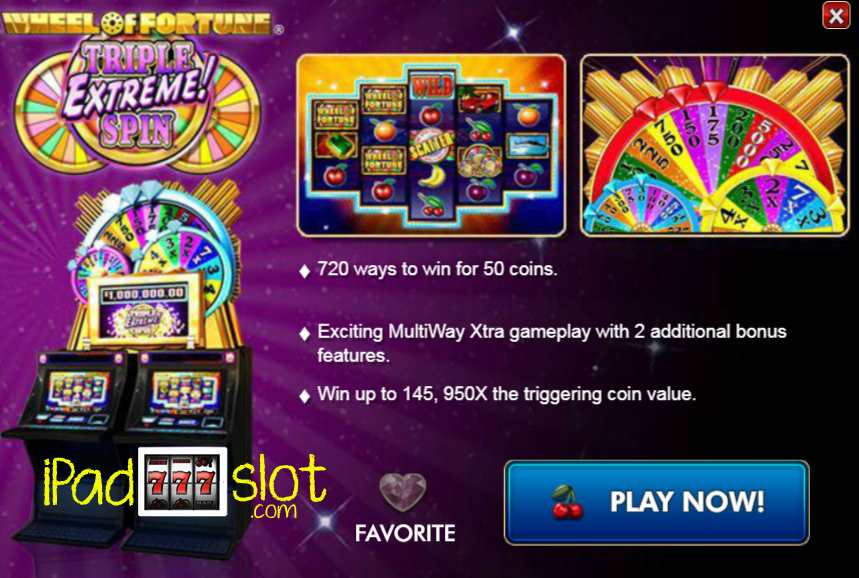Open the bonus wheel preview thumbnail
Image resolution: width=859 pixels, height=578 pixels.
(x=714, y=145)
